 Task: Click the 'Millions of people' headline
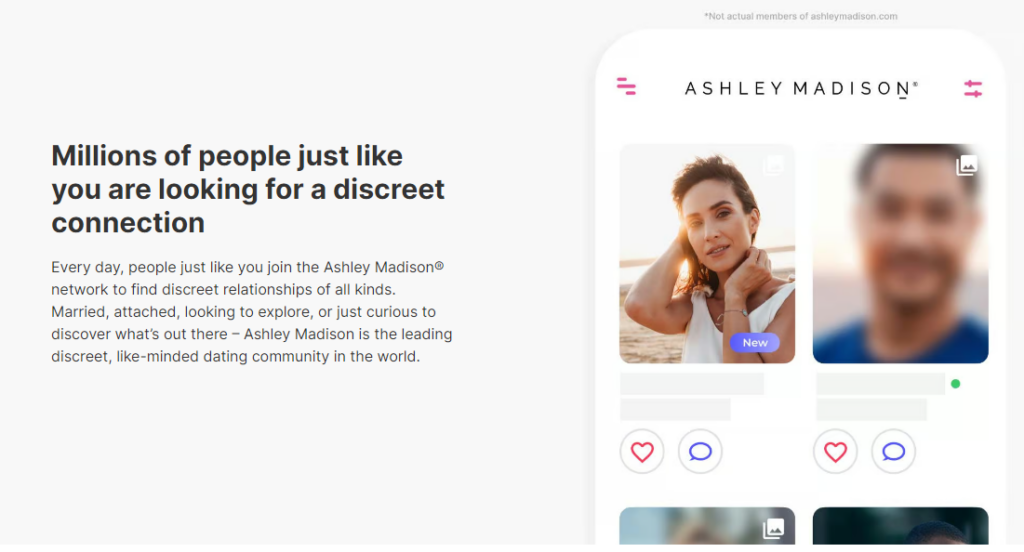pyautogui.click(x=248, y=189)
